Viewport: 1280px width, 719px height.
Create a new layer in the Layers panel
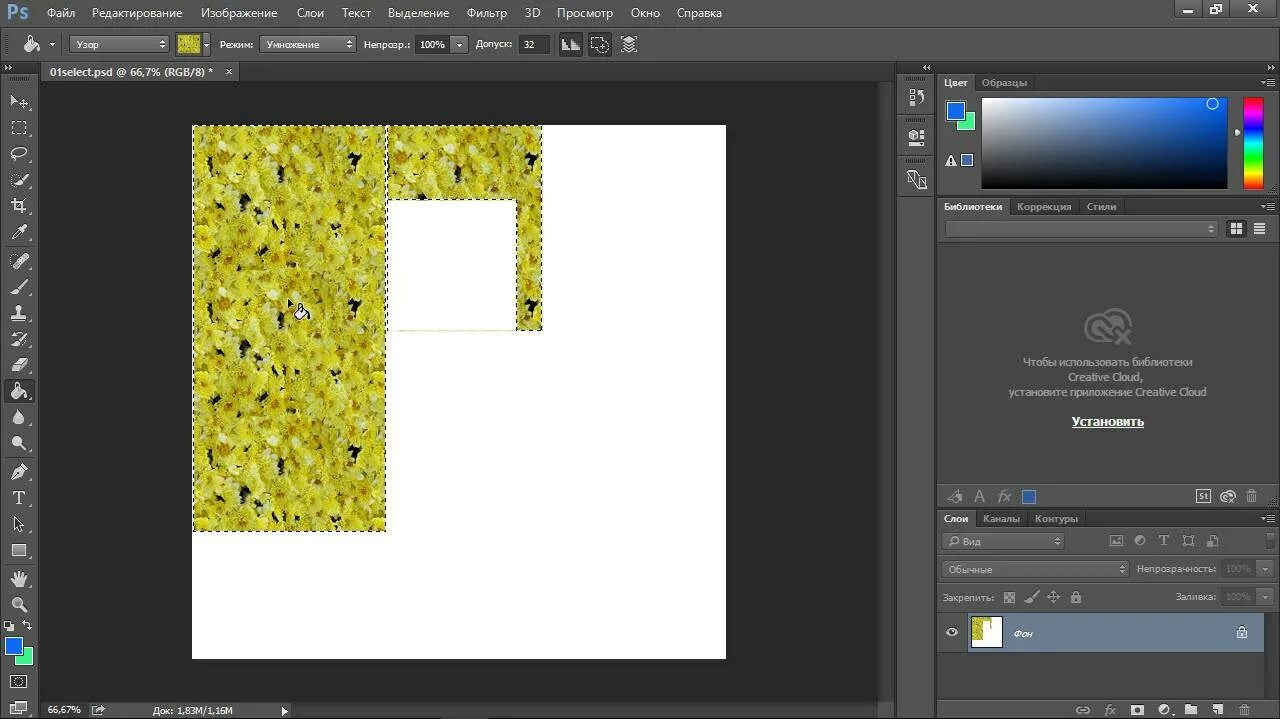(x=1218, y=710)
